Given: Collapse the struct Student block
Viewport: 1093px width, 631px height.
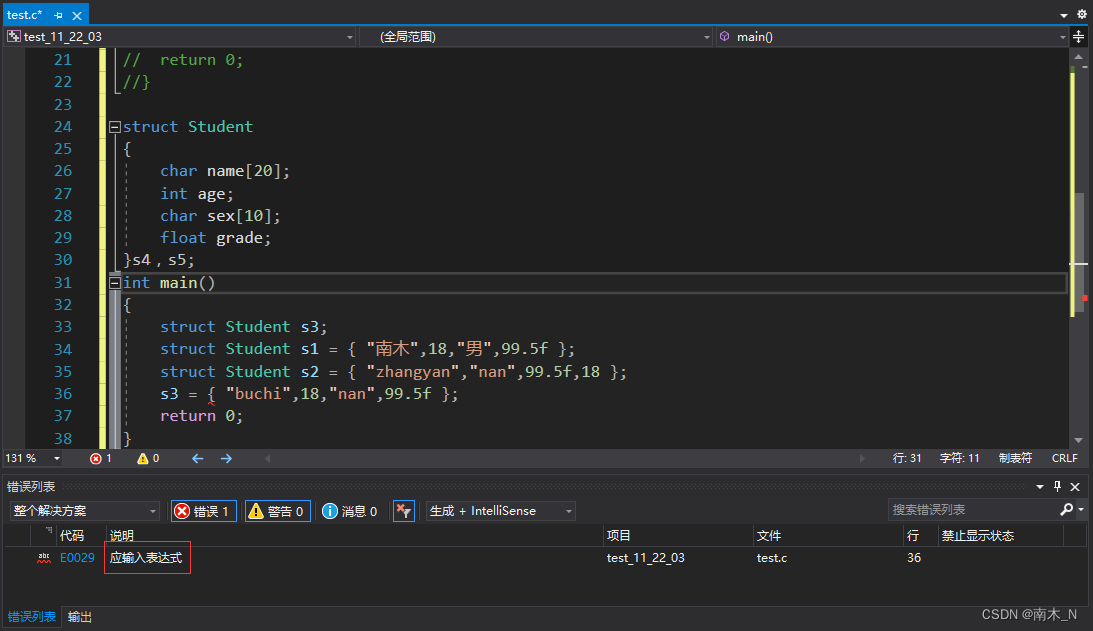Looking at the screenshot, I should coord(114,127).
